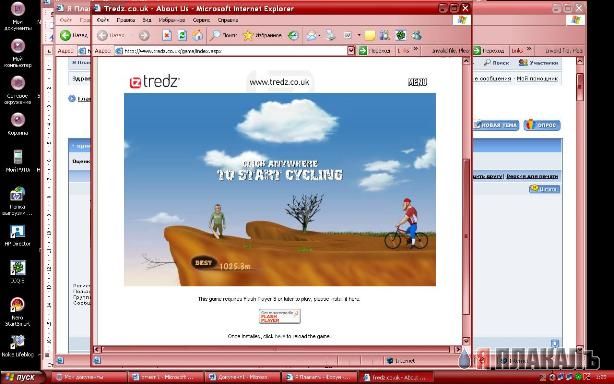614x384 pixels.
Task: Click game canvas to start cycling
Action: 280,189
